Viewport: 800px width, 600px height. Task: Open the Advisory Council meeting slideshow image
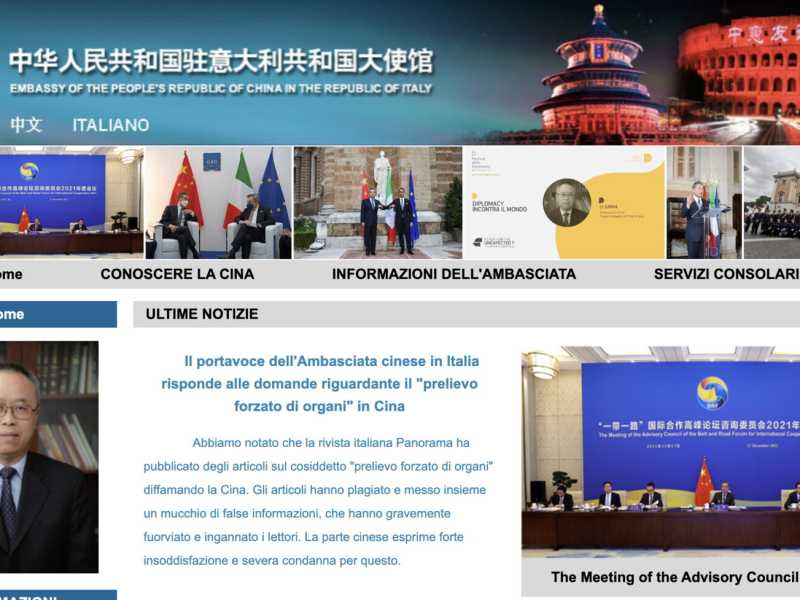[661, 452]
